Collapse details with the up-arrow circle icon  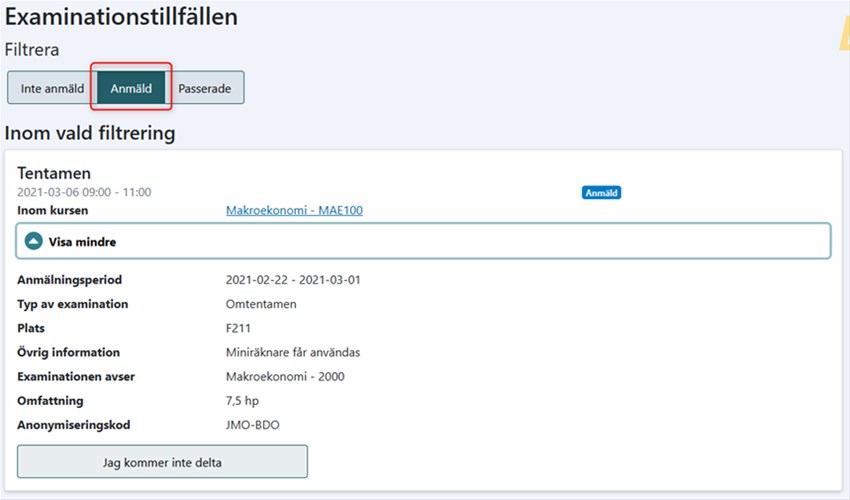[x=34, y=242]
